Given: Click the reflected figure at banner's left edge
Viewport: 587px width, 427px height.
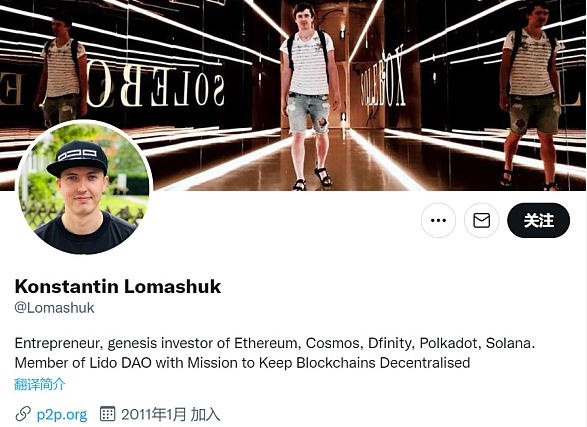Looking at the screenshot, I should point(61,69).
